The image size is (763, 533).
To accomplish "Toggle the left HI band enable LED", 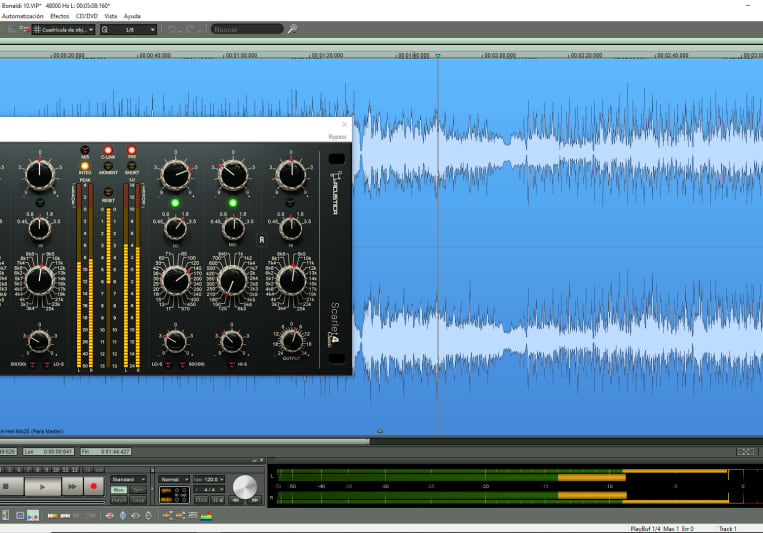I will pyautogui.click(x=40, y=202).
